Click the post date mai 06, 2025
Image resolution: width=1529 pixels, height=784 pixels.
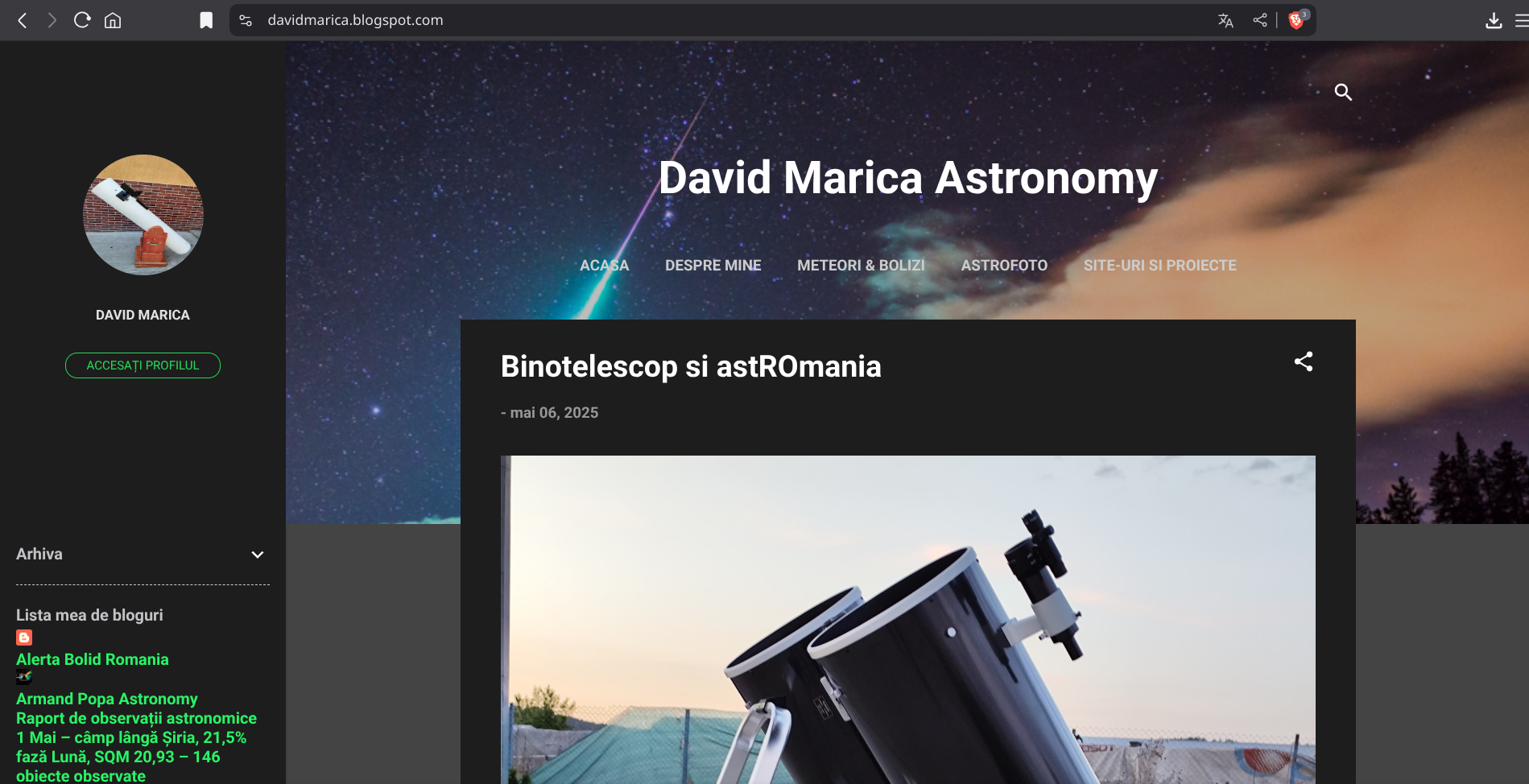pos(554,413)
